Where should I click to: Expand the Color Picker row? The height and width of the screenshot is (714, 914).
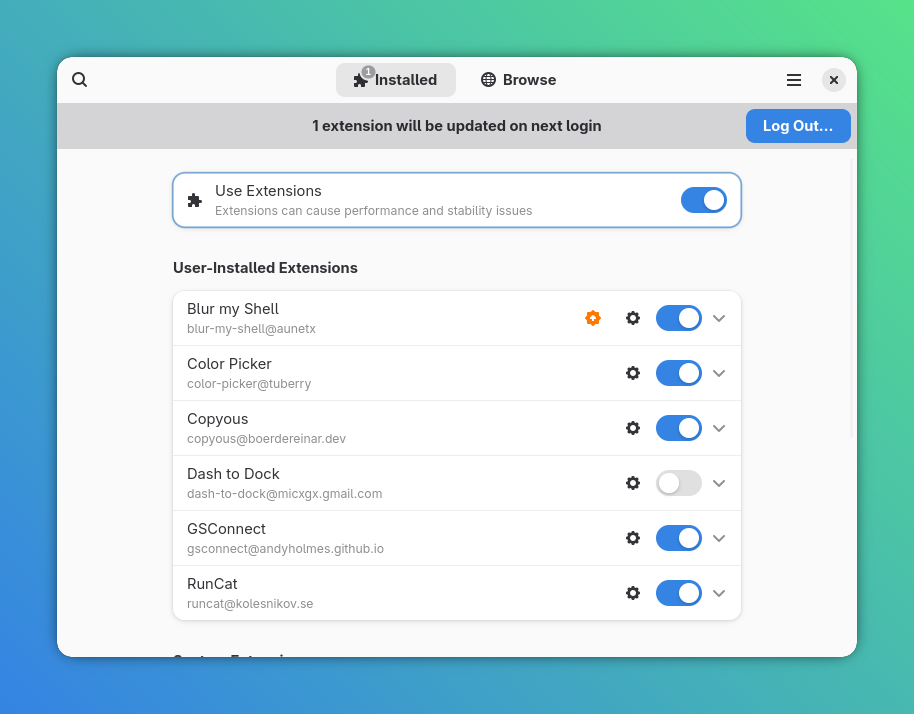click(x=719, y=373)
